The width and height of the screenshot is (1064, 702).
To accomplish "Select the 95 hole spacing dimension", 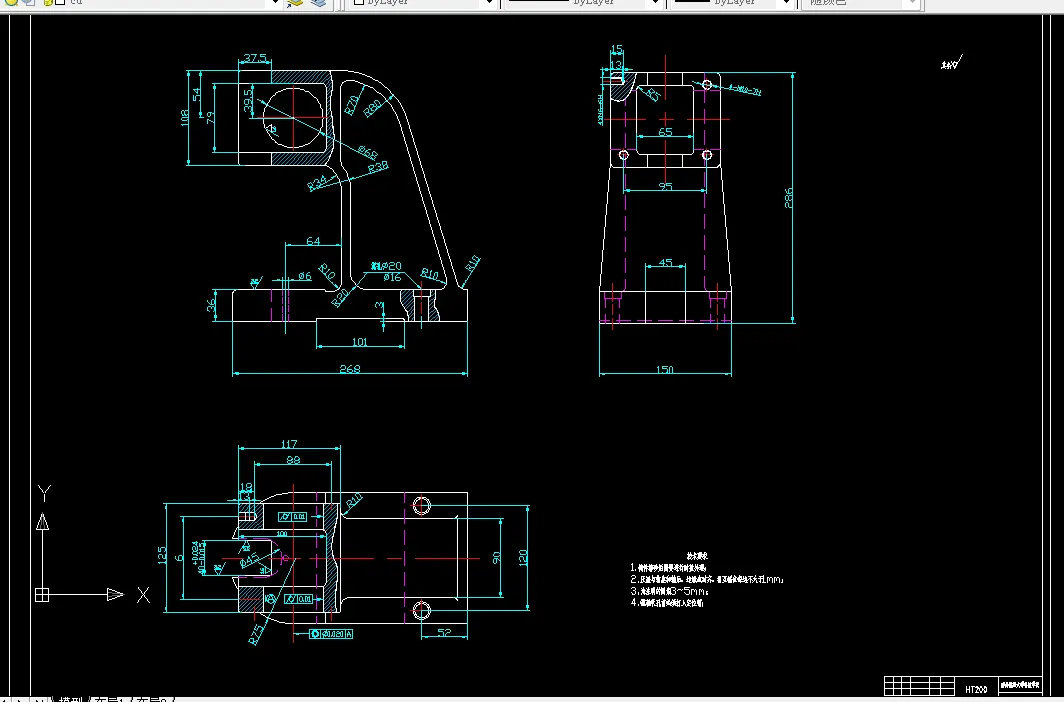I will (x=666, y=187).
